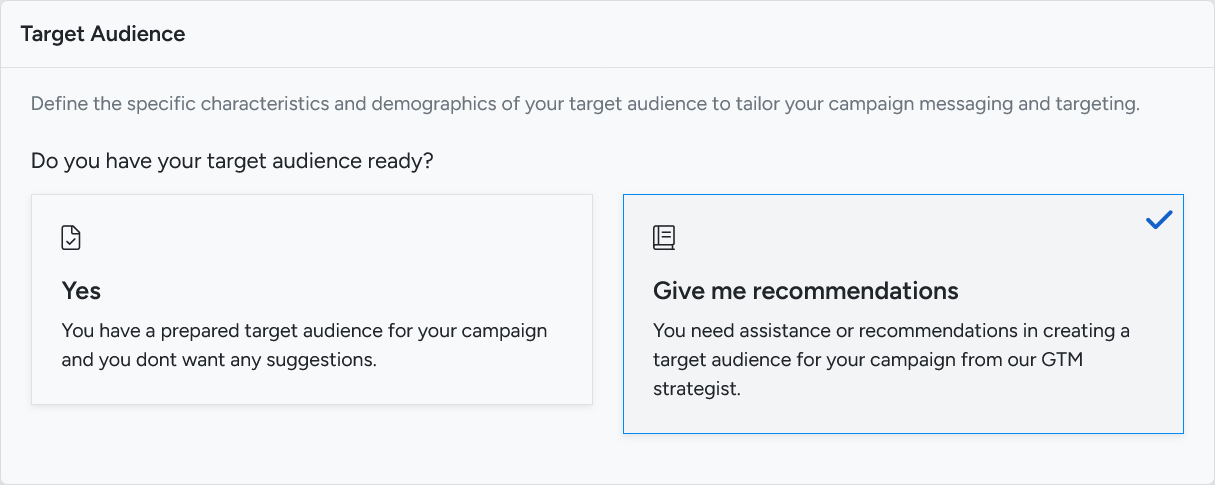Select the "Give me recommendations" card
Image resolution: width=1215 pixels, height=485 pixels.
[x=902, y=313]
